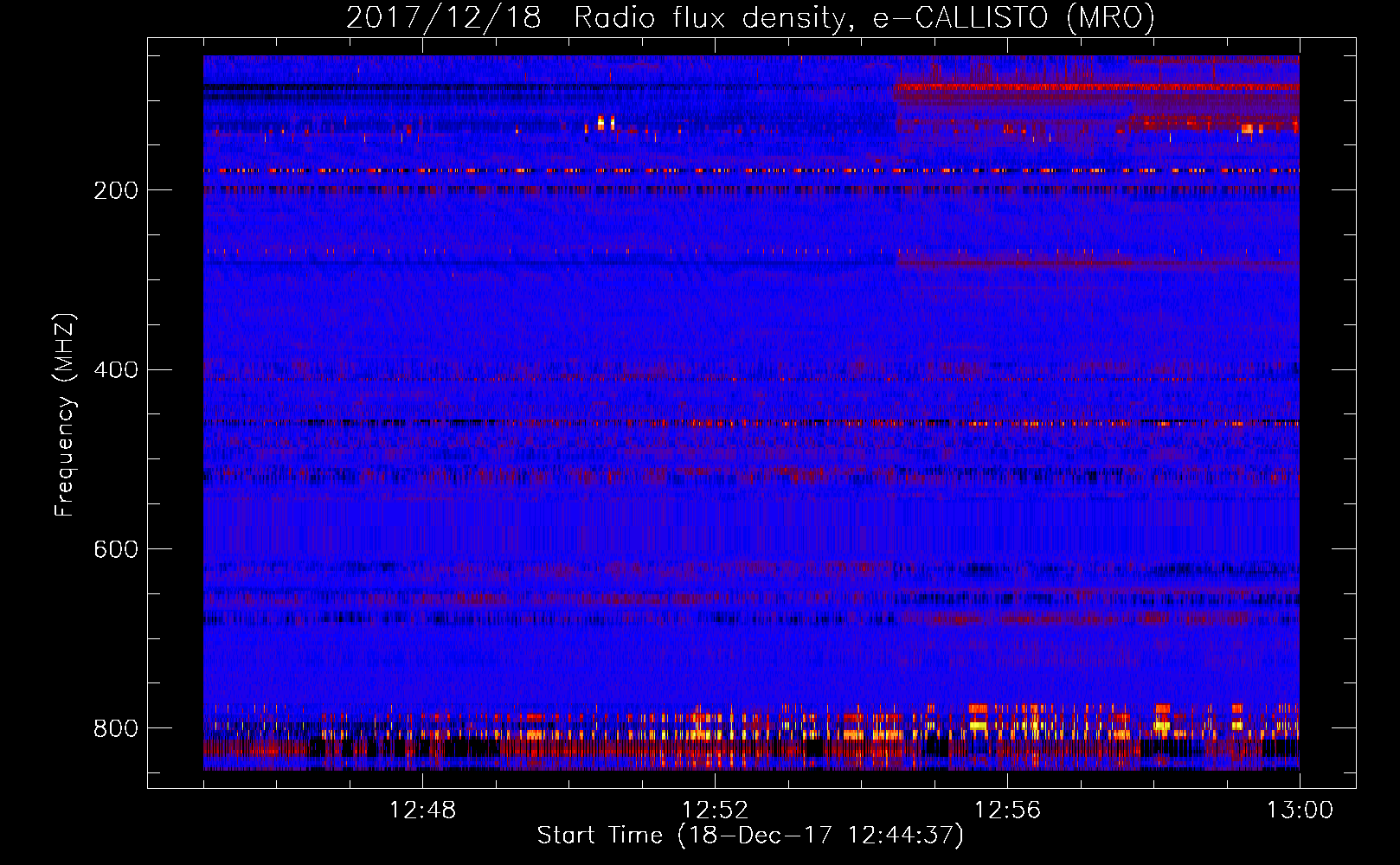
Task: Click the 13:00 time tick label
Action: click(1300, 811)
